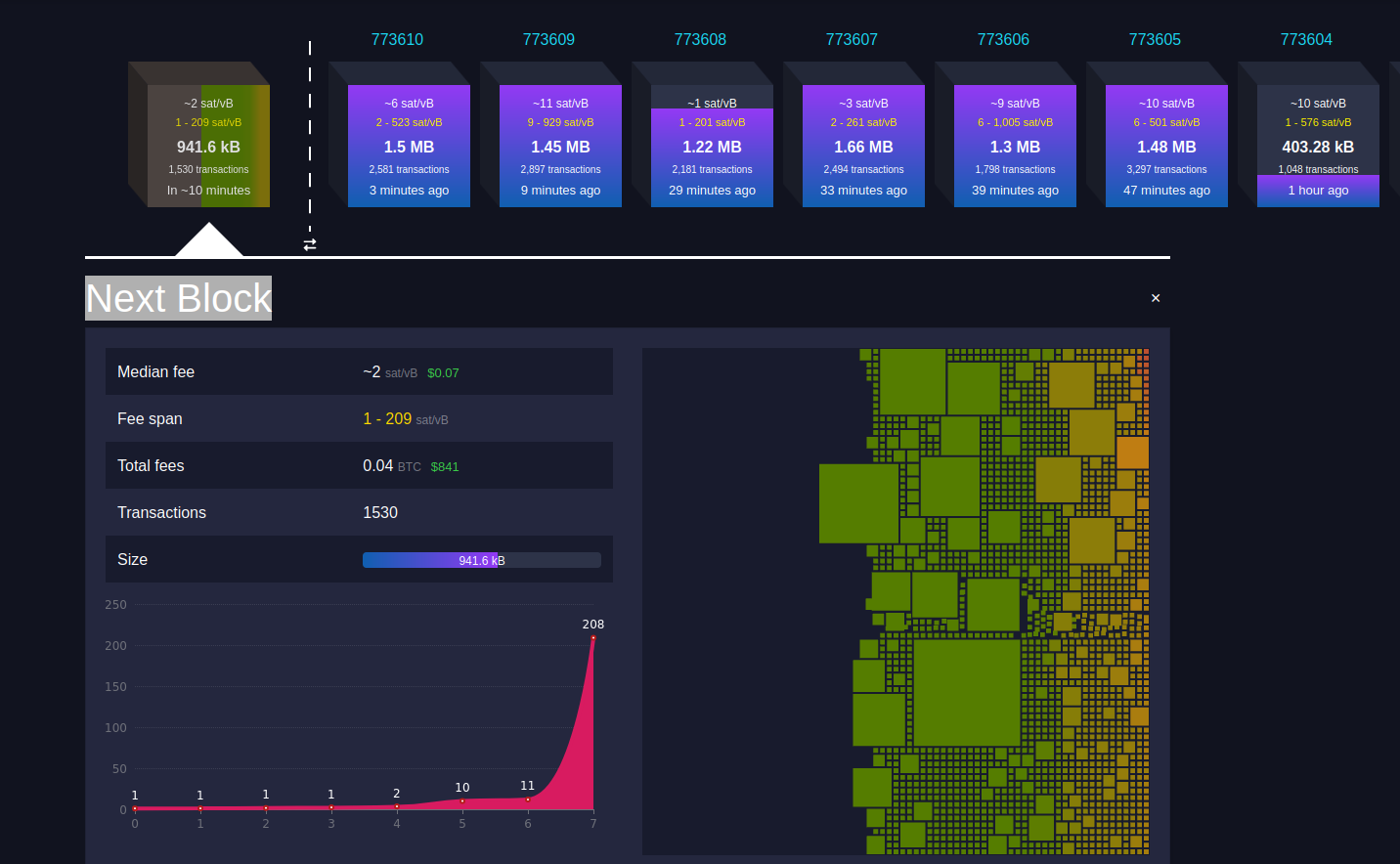Select the 1.48 MB block mined 47 minutes ago

pos(1166,146)
